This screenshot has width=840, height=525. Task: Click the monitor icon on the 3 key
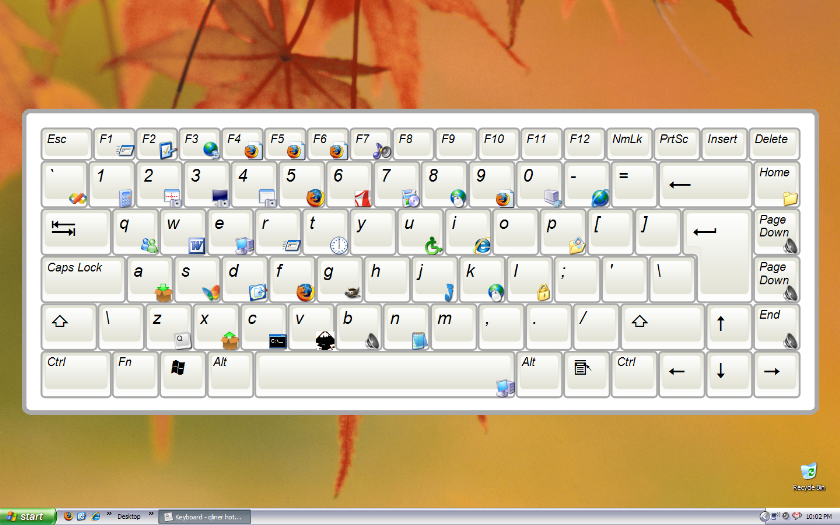tap(220, 198)
